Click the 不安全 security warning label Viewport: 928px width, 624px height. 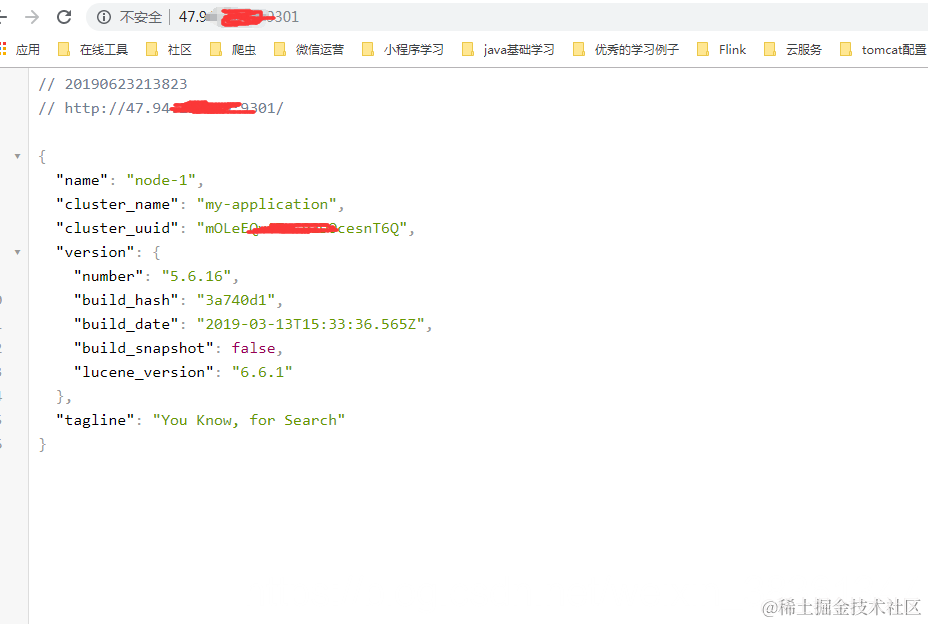pyautogui.click(x=141, y=17)
